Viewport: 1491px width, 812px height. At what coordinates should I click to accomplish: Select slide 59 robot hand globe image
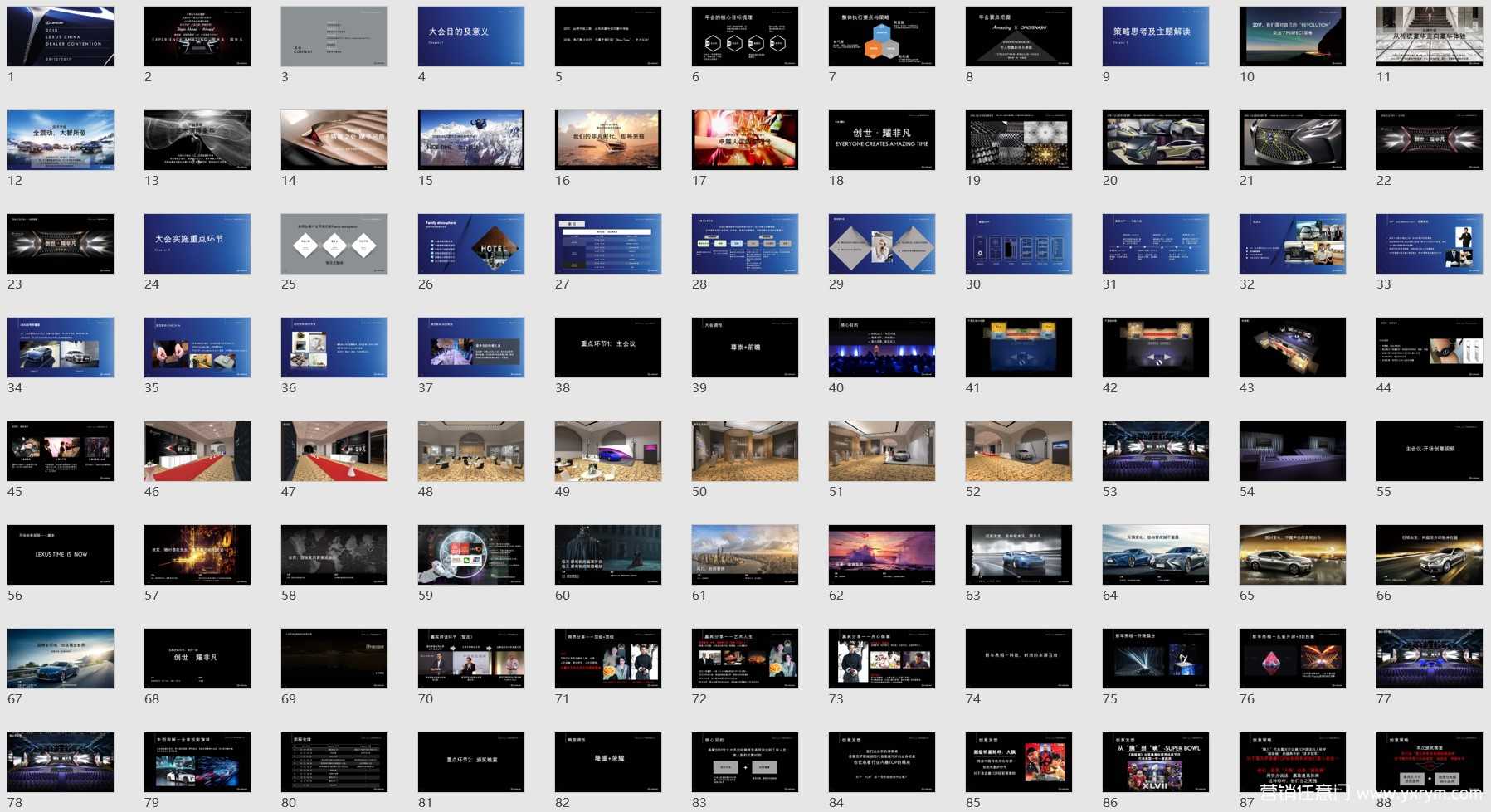[471, 555]
